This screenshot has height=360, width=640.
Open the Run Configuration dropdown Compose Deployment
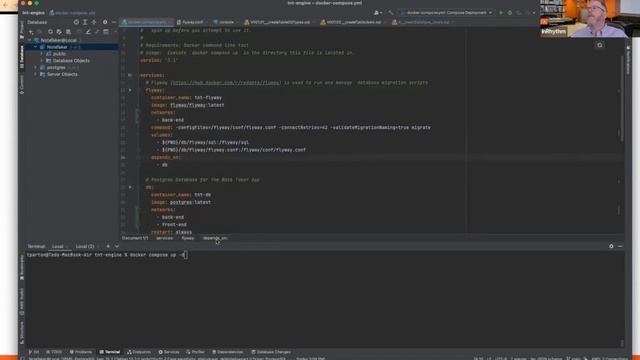click(x=447, y=13)
